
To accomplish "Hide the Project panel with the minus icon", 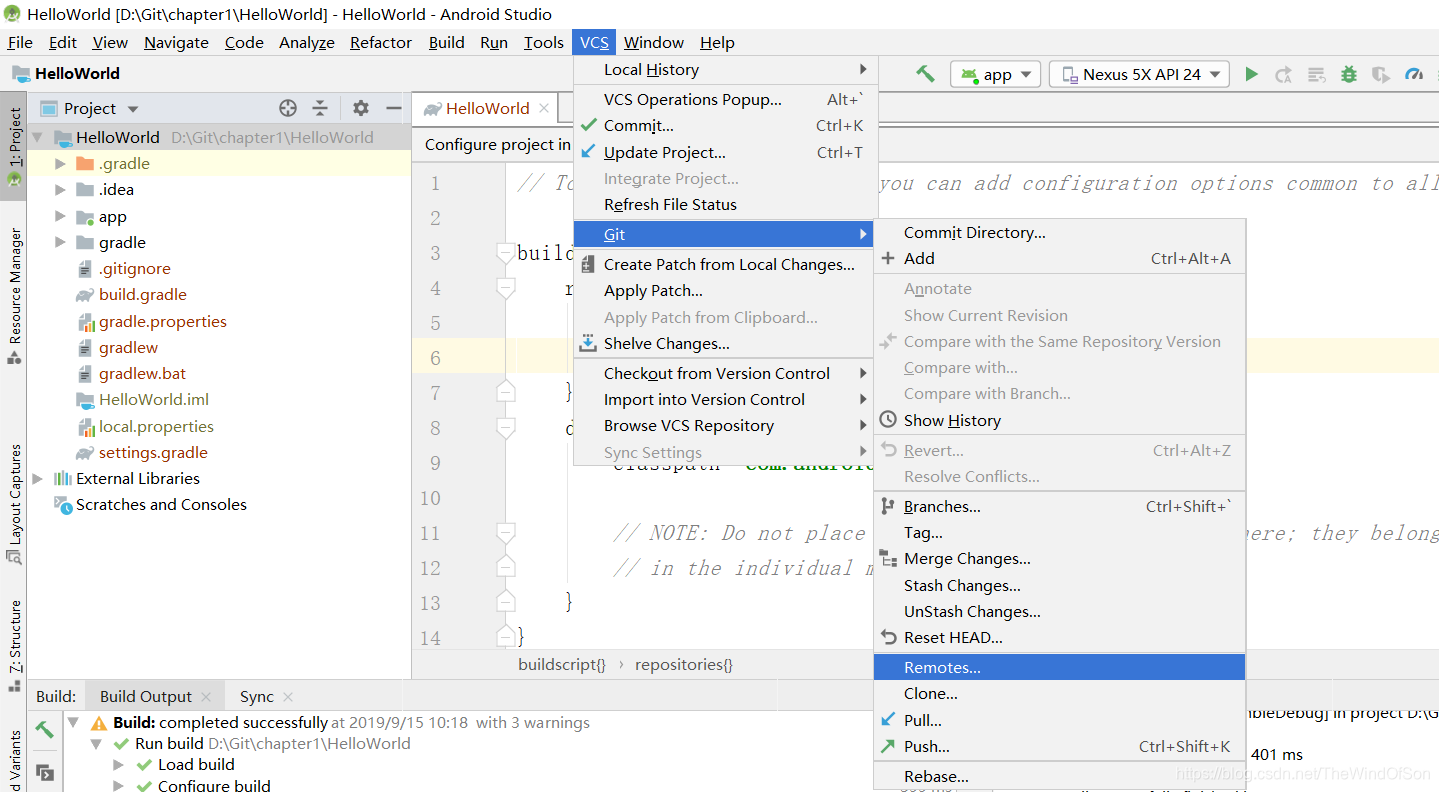I will tap(394, 108).
